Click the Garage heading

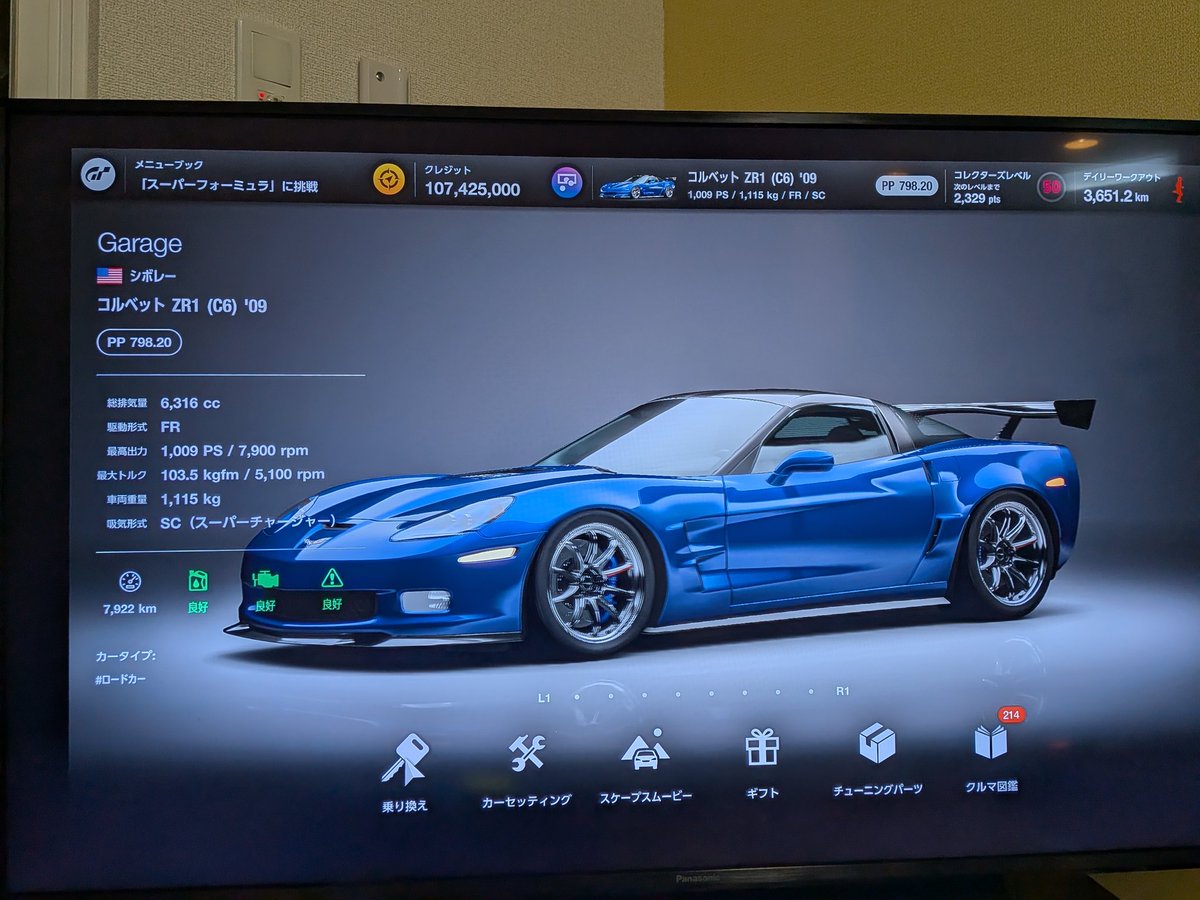coord(139,244)
